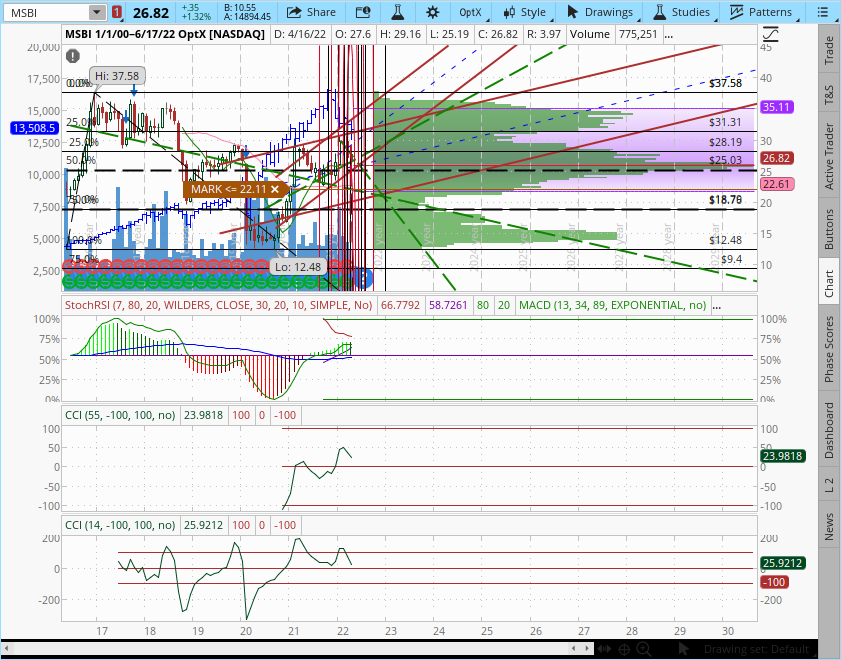Screen dimensions: 841x660
Task: Open the Studies menu
Action: [x=682, y=12]
